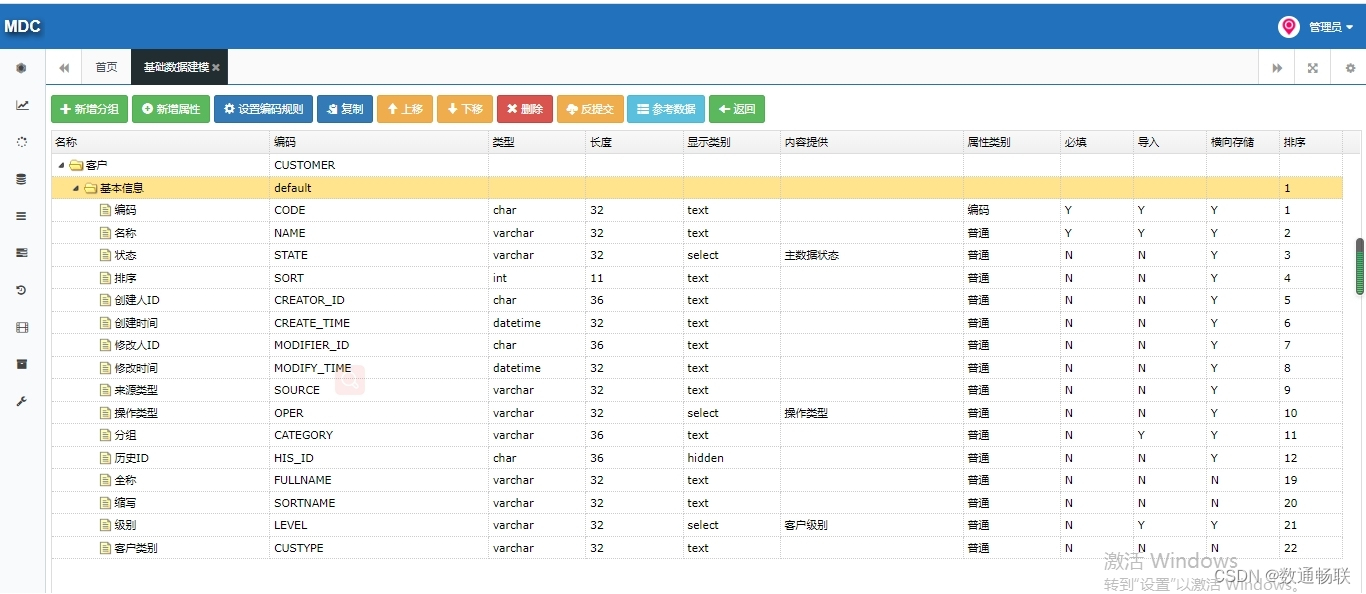Click the 客户级别 content cell
Image resolution: width=1366 pixels, height=594 pixels.
pos(872,525)
